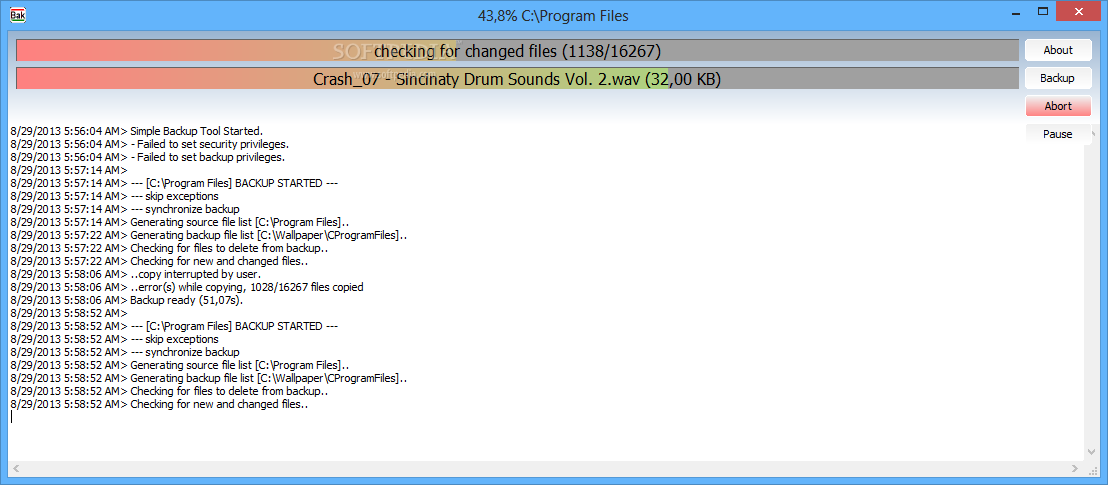Close the Simple Backup Tool window
The height and width of the screenshot is (485, 1108).
pos(1080,12)
